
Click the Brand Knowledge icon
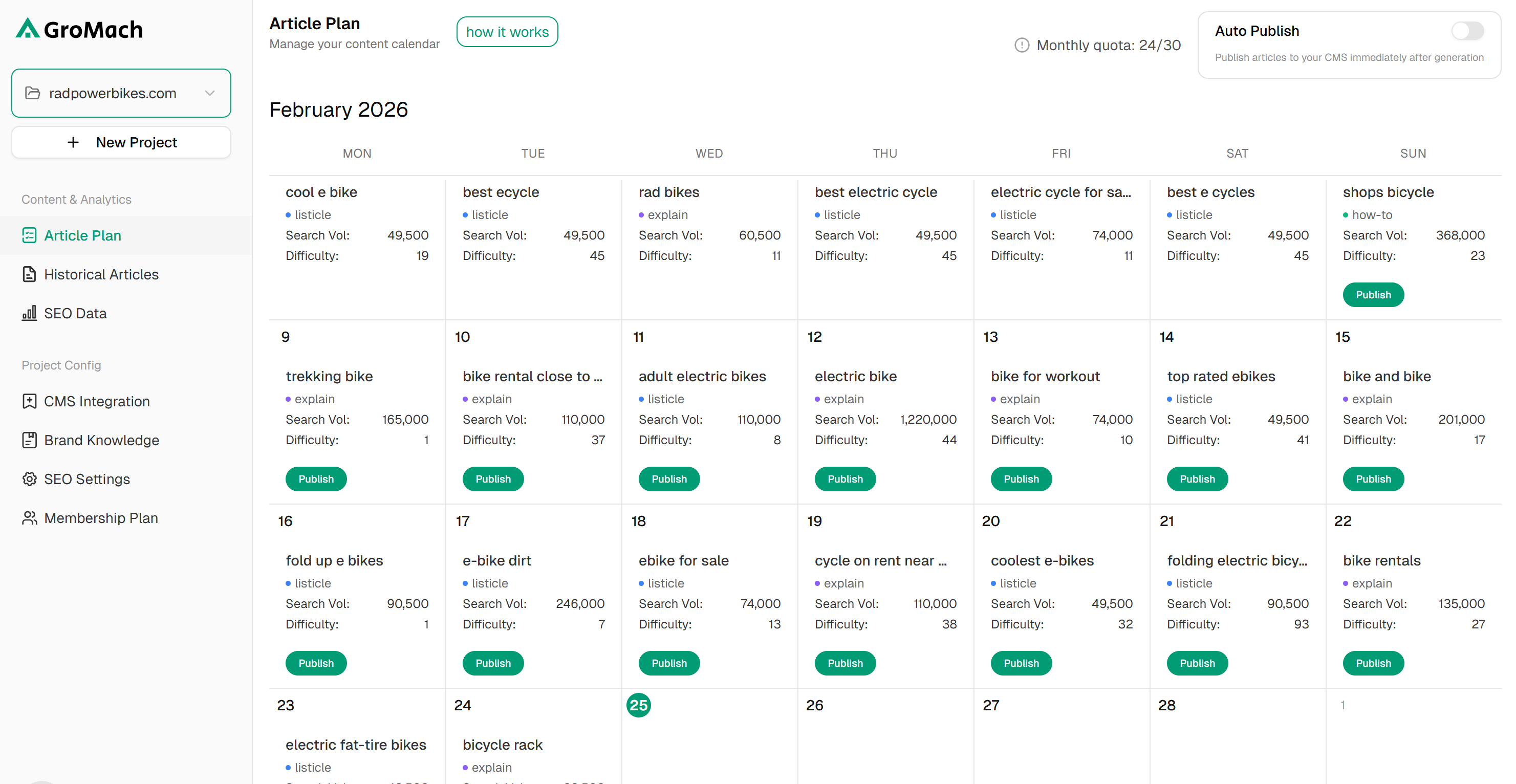click(x=29, y=440)
